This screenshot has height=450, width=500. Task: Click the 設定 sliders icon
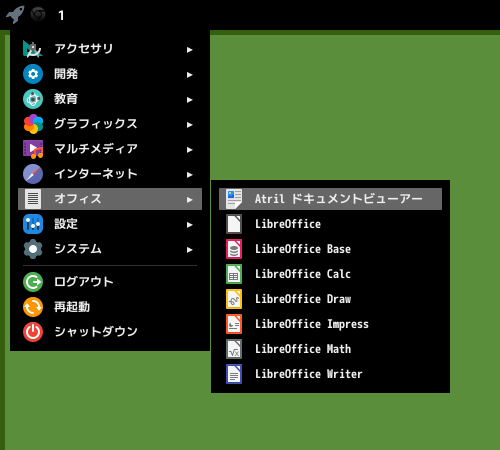tap(33, 224)
